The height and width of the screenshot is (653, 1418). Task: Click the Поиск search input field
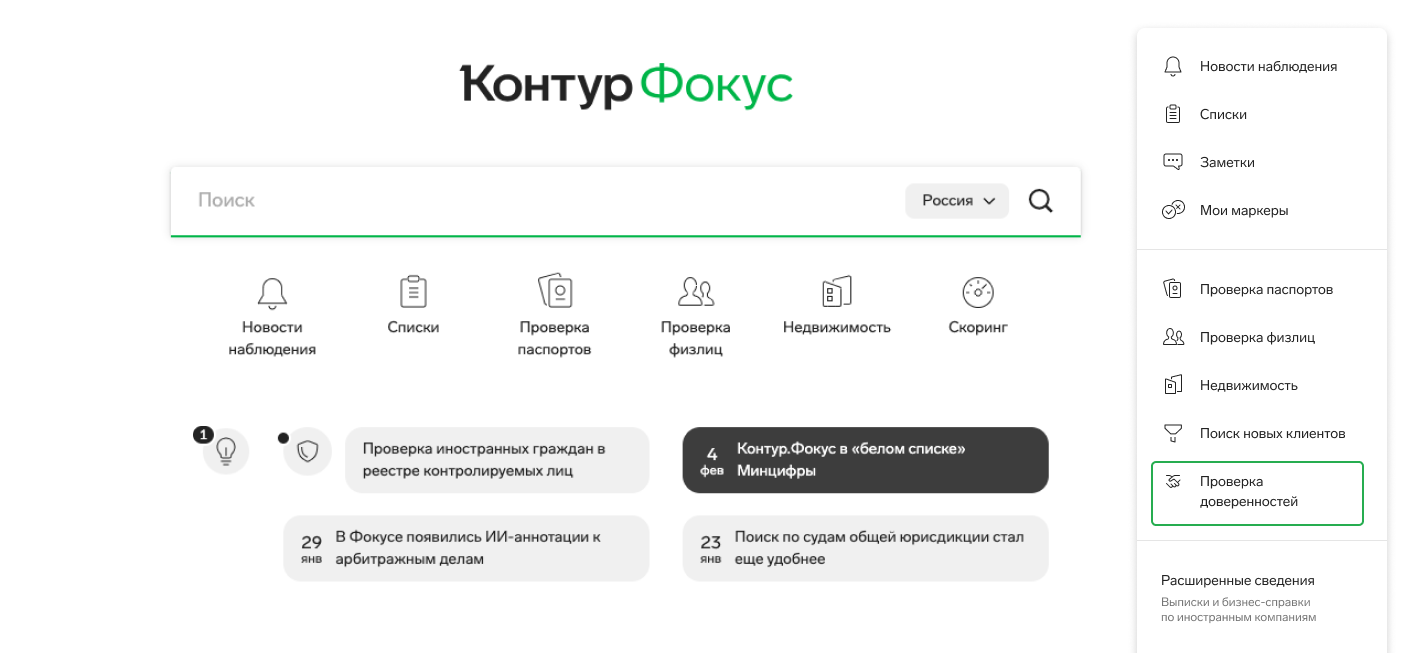pos(540,201)
